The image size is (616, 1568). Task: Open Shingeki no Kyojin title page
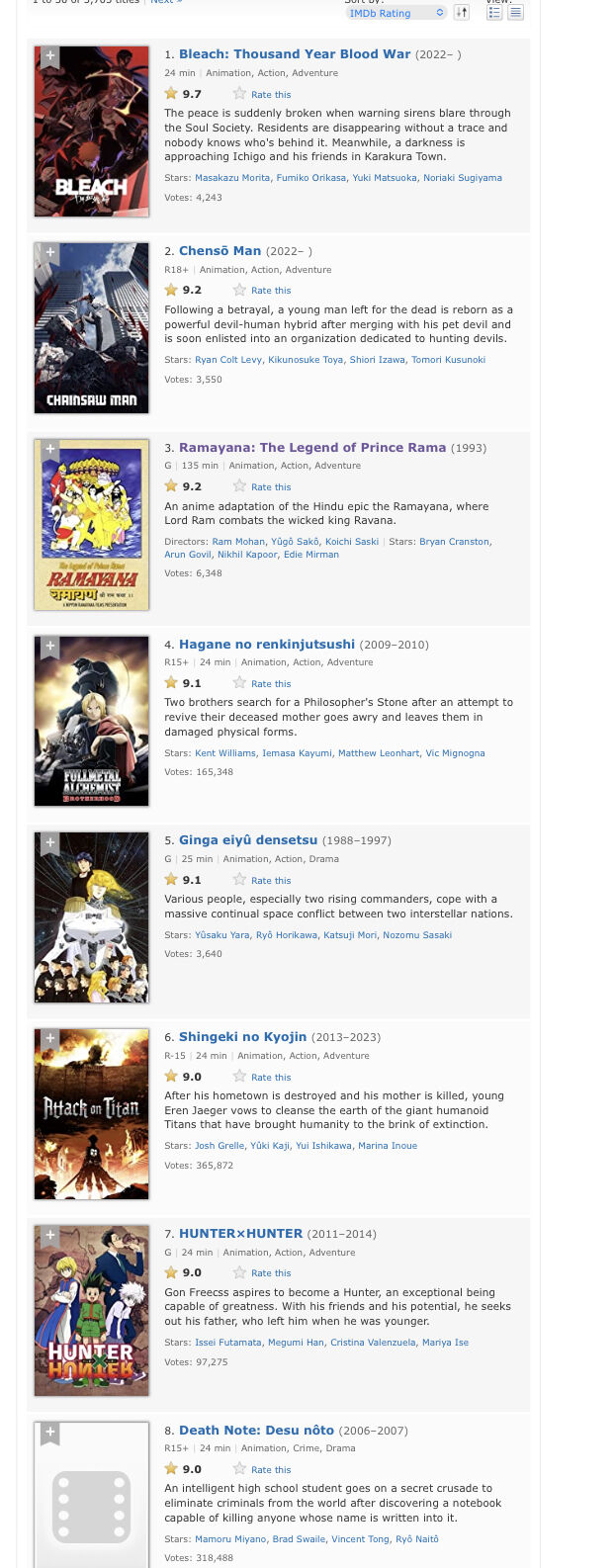tap(243, 1036)
